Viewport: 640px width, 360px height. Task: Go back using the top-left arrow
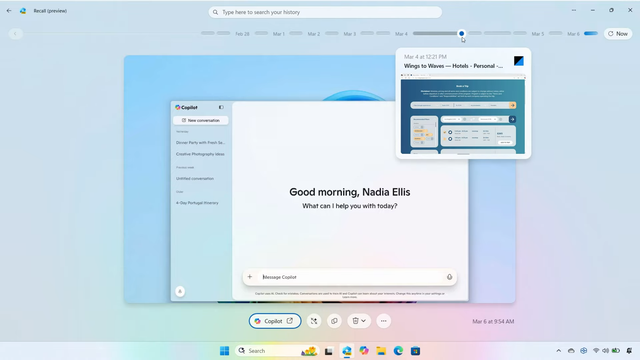pyautogui.click(x=9, y=11)
